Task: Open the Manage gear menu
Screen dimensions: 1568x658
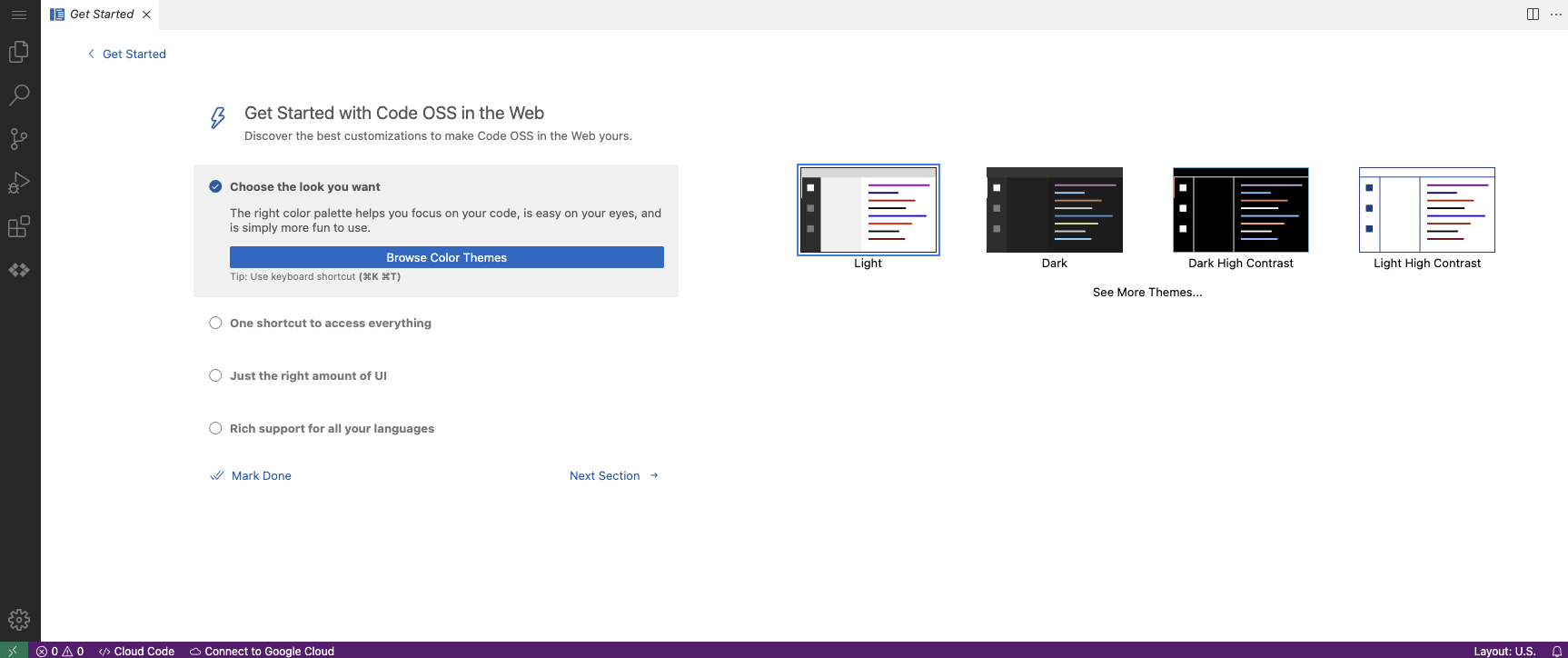Action: (19, 620)
